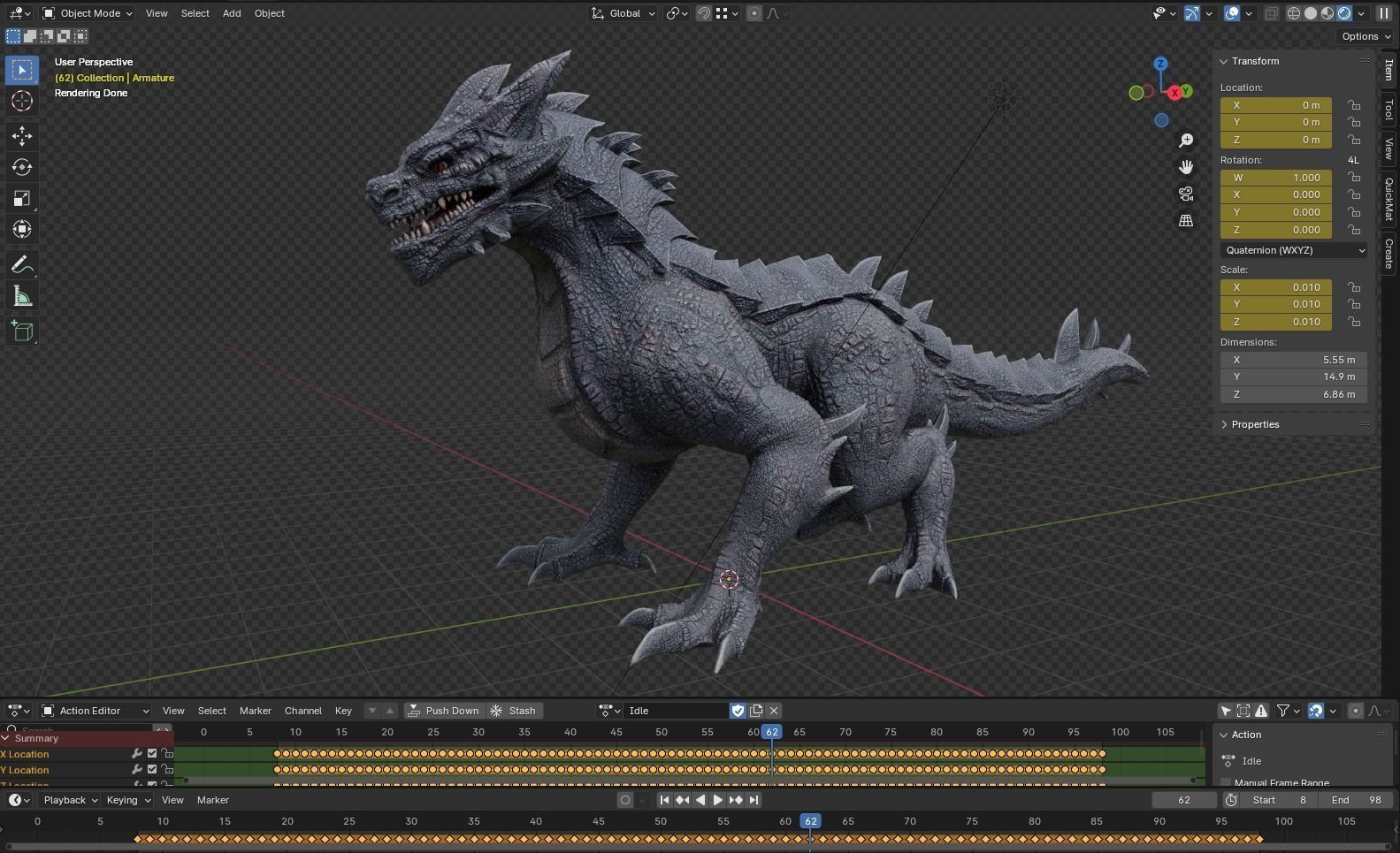
Task: Toggle viewport gizmos display
Action: click(x=1192, y=13)
